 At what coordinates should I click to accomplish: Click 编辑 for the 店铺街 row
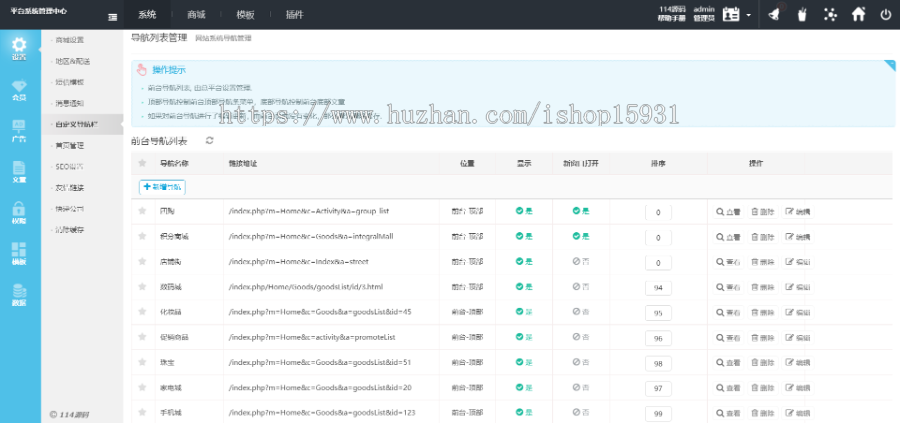point(798,262)
